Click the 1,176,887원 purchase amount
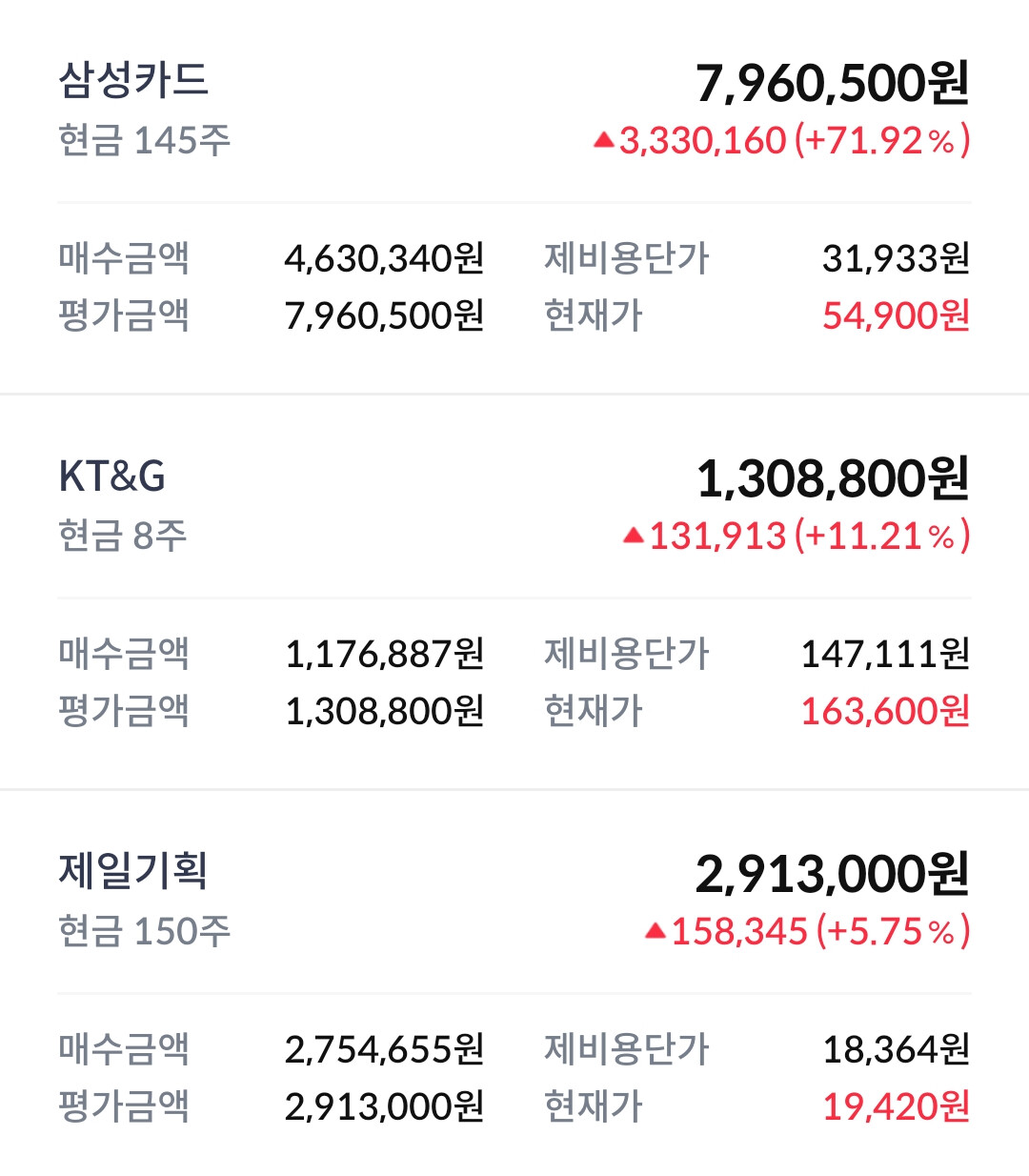Viewport: 1029px width, 1176px height. (384, 654)
